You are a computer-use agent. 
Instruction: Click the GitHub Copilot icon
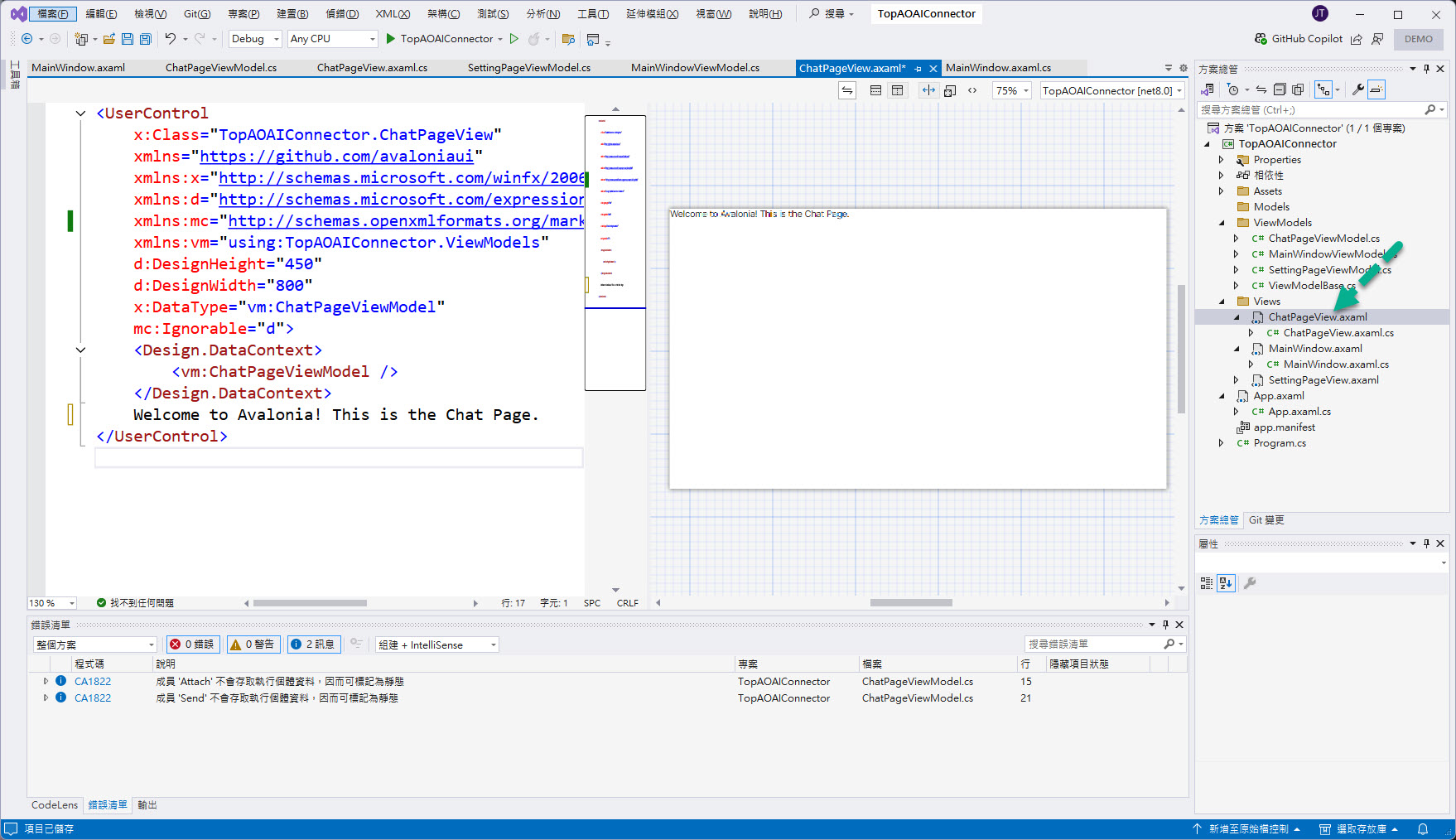(1261, 39)
